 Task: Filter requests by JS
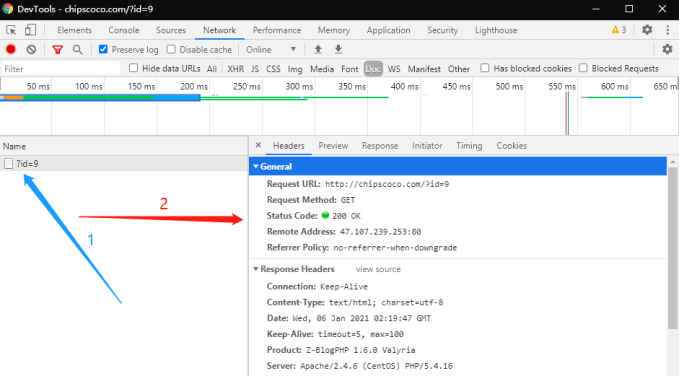click(x=255, y=69)
